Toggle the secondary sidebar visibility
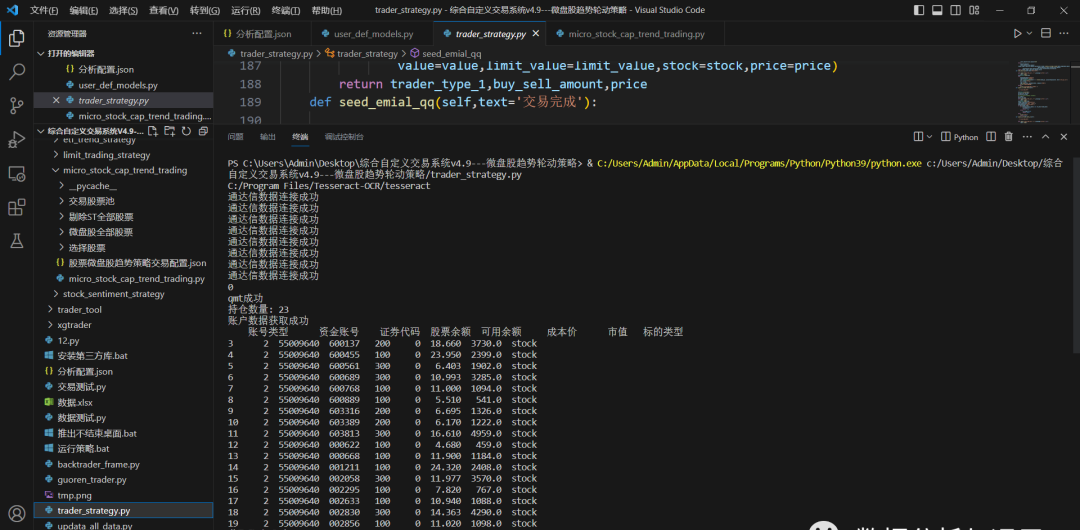This screenshot has height=530, width=1080. (x=956, y=10)
